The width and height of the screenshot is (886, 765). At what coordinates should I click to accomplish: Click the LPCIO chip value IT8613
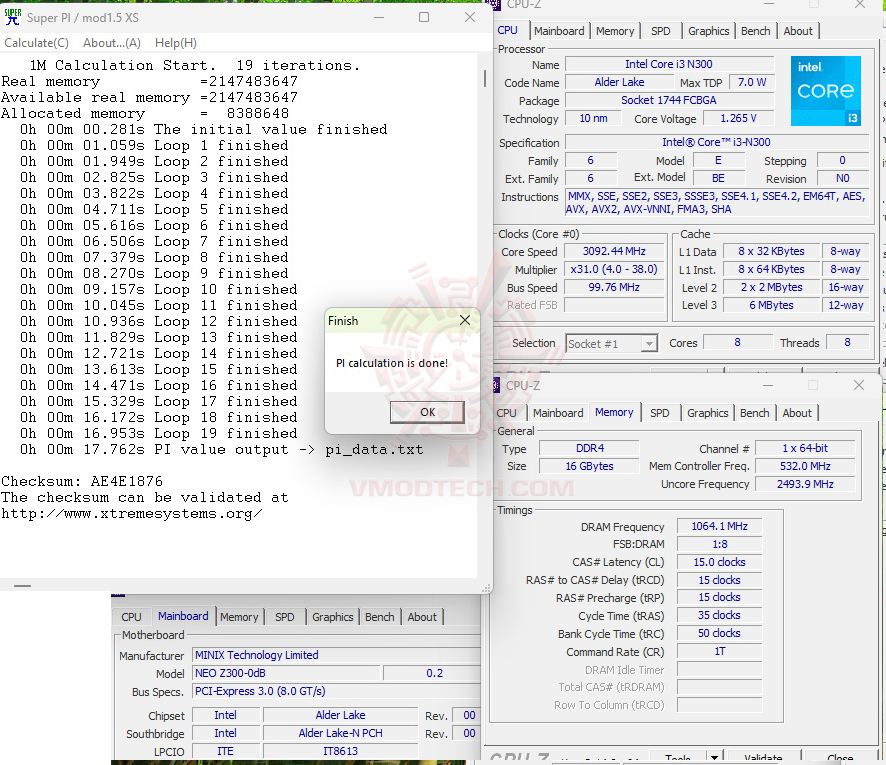click(x=340, y=751)
